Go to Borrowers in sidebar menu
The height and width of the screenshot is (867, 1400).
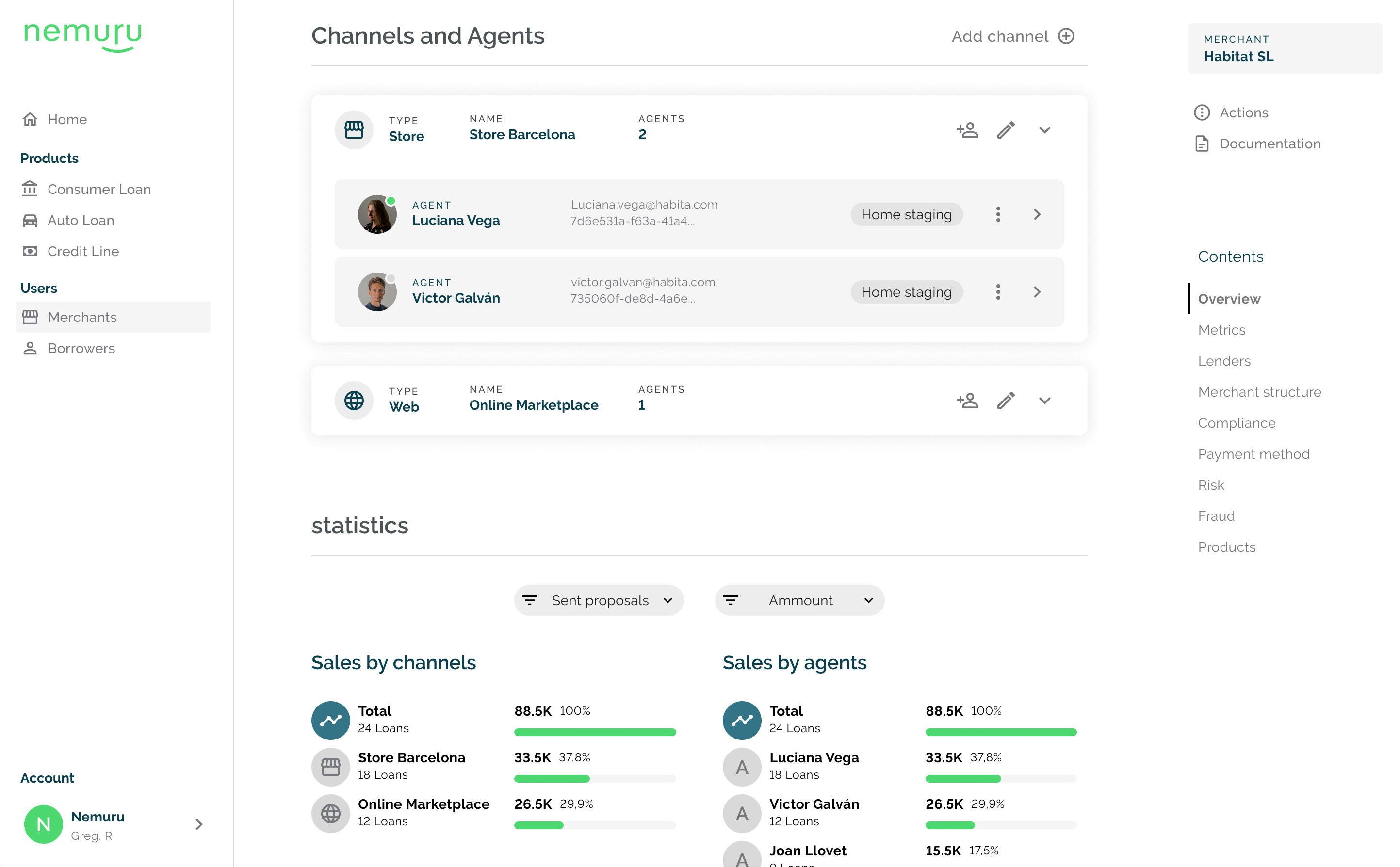81,348
